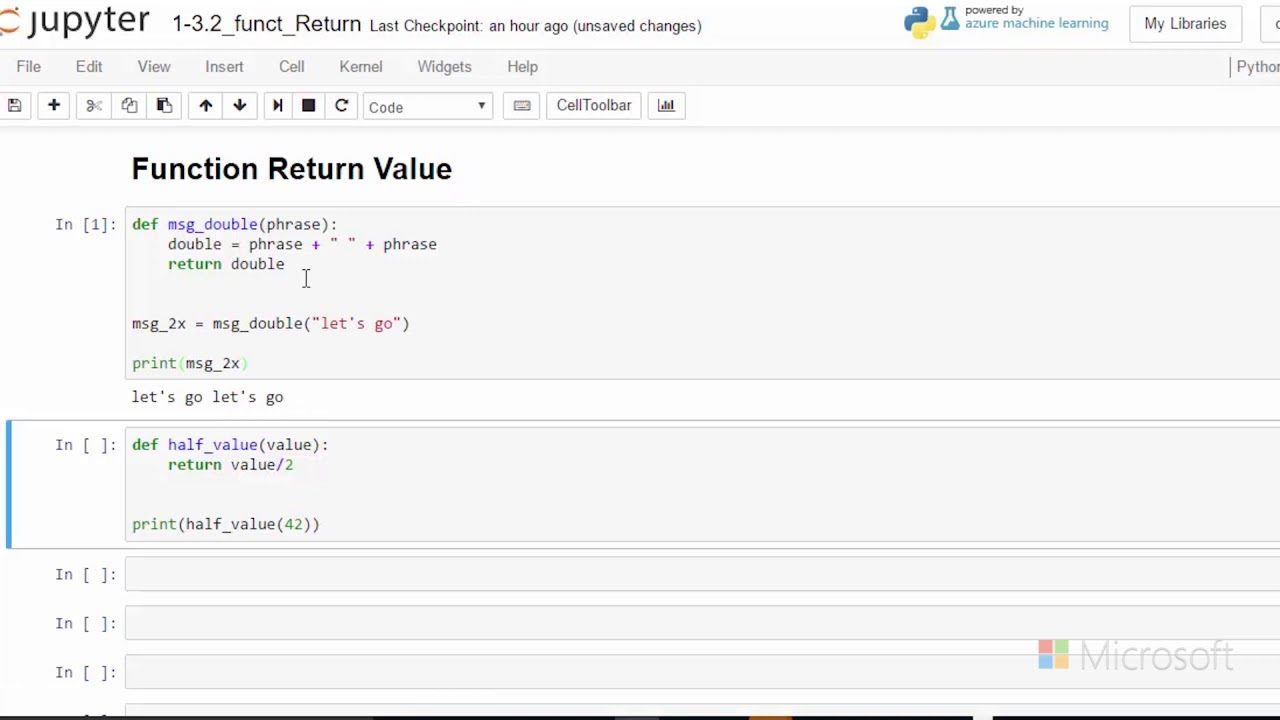1280x720 pixels.
Task: Open the Widgets menu
Action: [444, 66]
